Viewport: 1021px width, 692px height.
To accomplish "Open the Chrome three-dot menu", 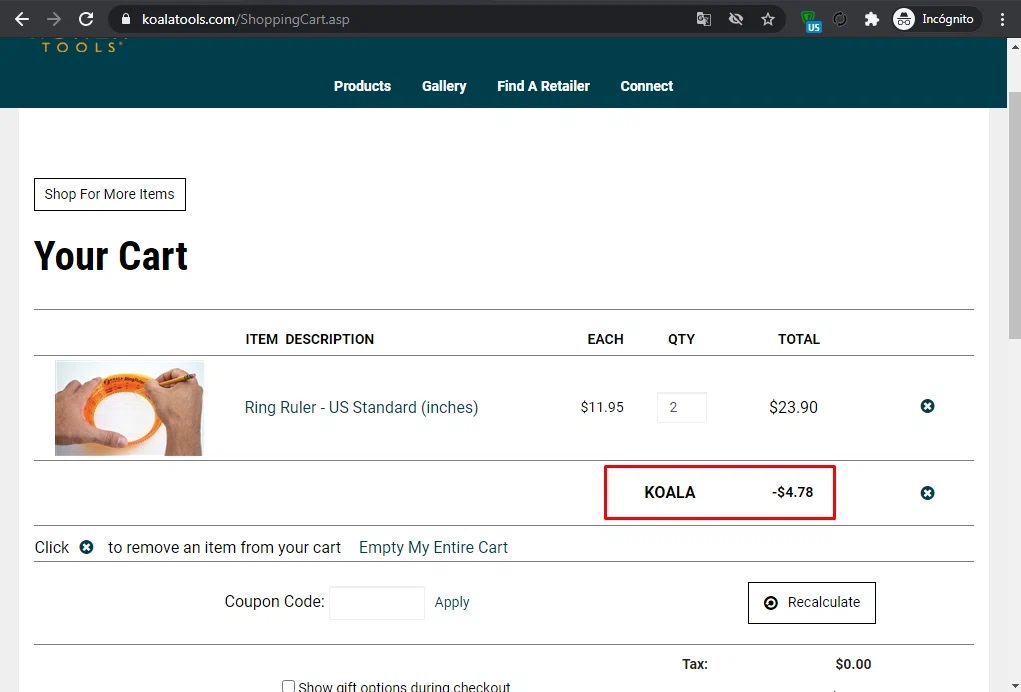I will point(1002,20).
